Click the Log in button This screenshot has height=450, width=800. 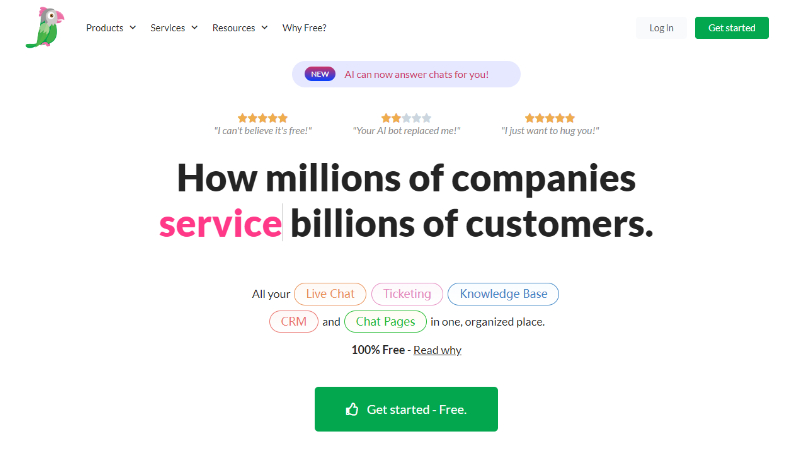661,28
